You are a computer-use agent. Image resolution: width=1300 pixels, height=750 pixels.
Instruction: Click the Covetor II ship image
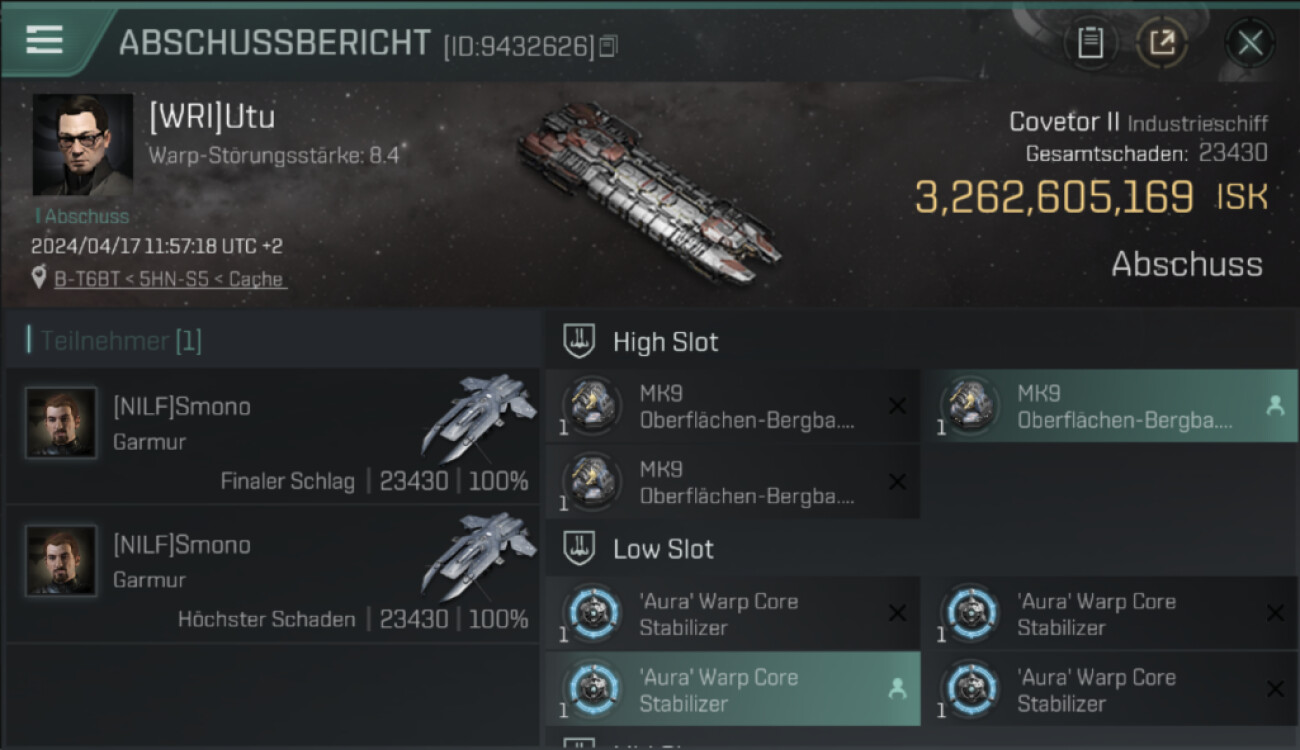[x=648, y=192]
